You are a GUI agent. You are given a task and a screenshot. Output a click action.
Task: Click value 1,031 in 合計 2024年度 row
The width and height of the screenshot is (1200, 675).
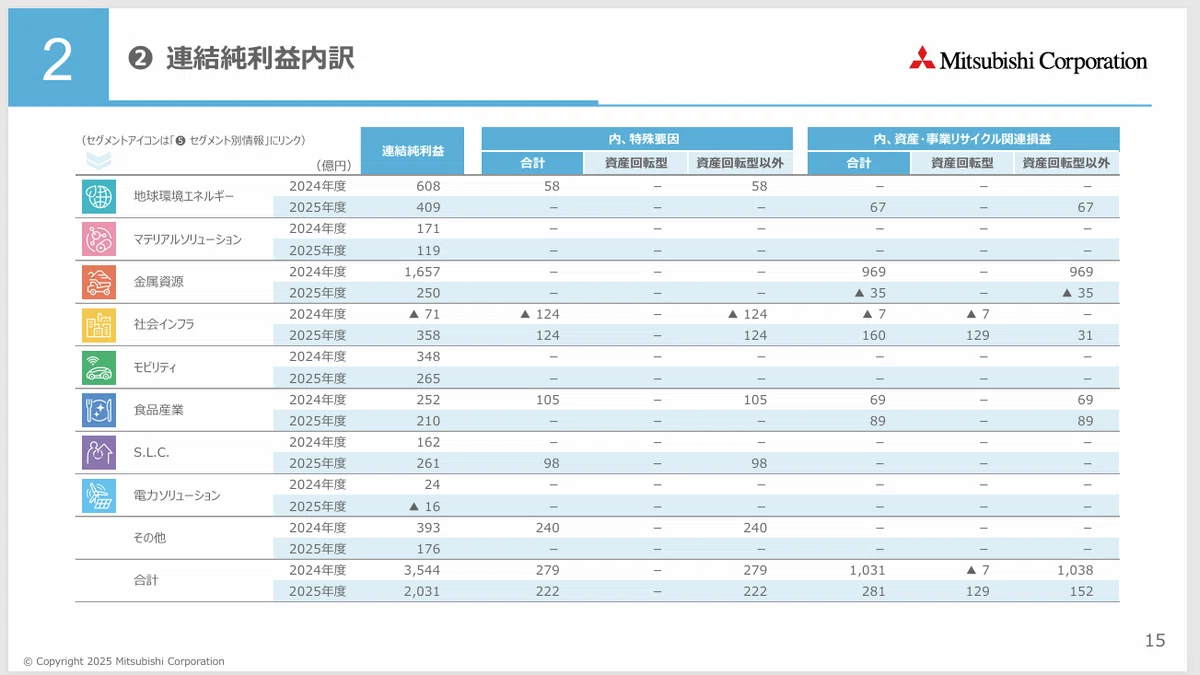click(x=867, y=570)
